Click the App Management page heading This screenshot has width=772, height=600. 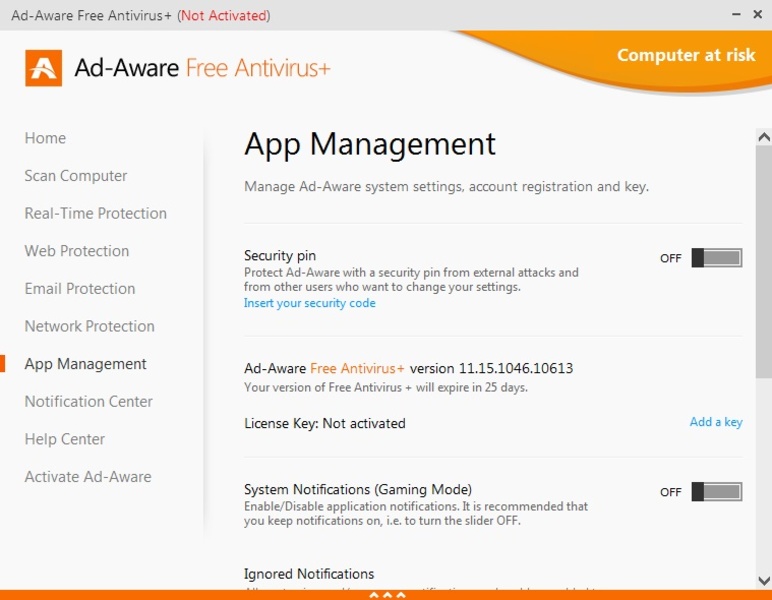coord(370,144)
